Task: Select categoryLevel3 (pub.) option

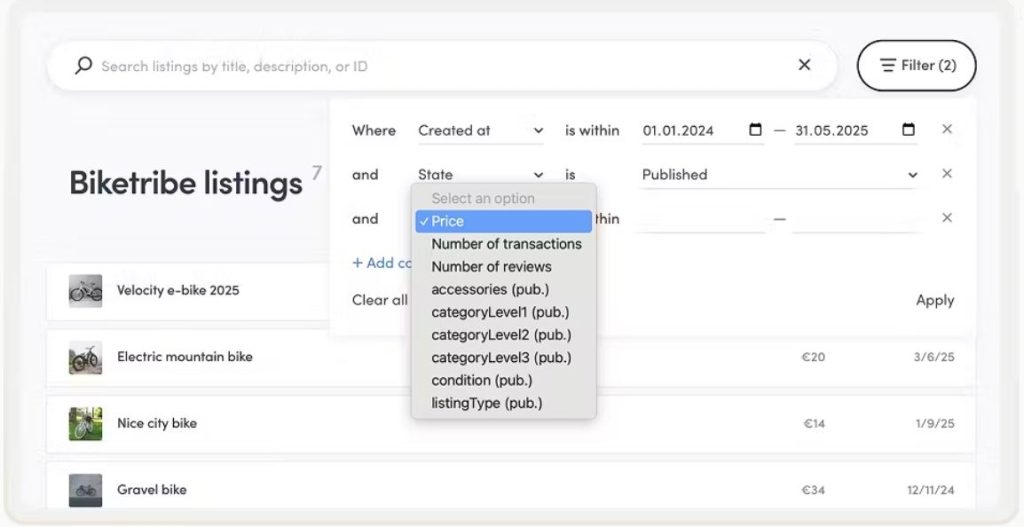Action: click(502, 358)
